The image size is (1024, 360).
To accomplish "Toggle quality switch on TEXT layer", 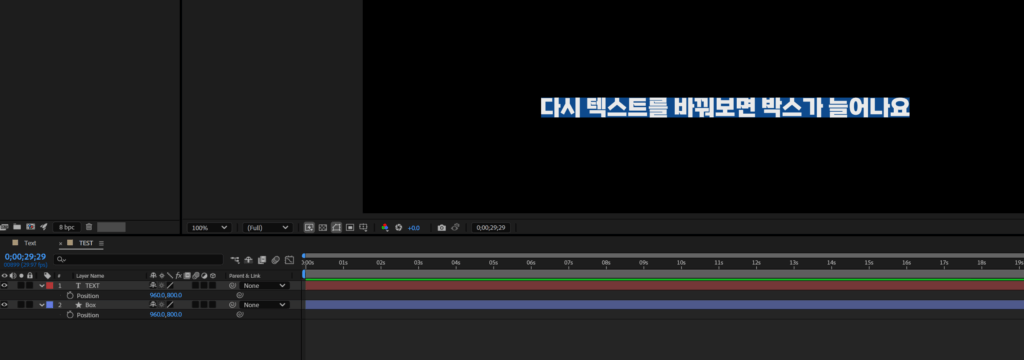I will tap(170, 286).
